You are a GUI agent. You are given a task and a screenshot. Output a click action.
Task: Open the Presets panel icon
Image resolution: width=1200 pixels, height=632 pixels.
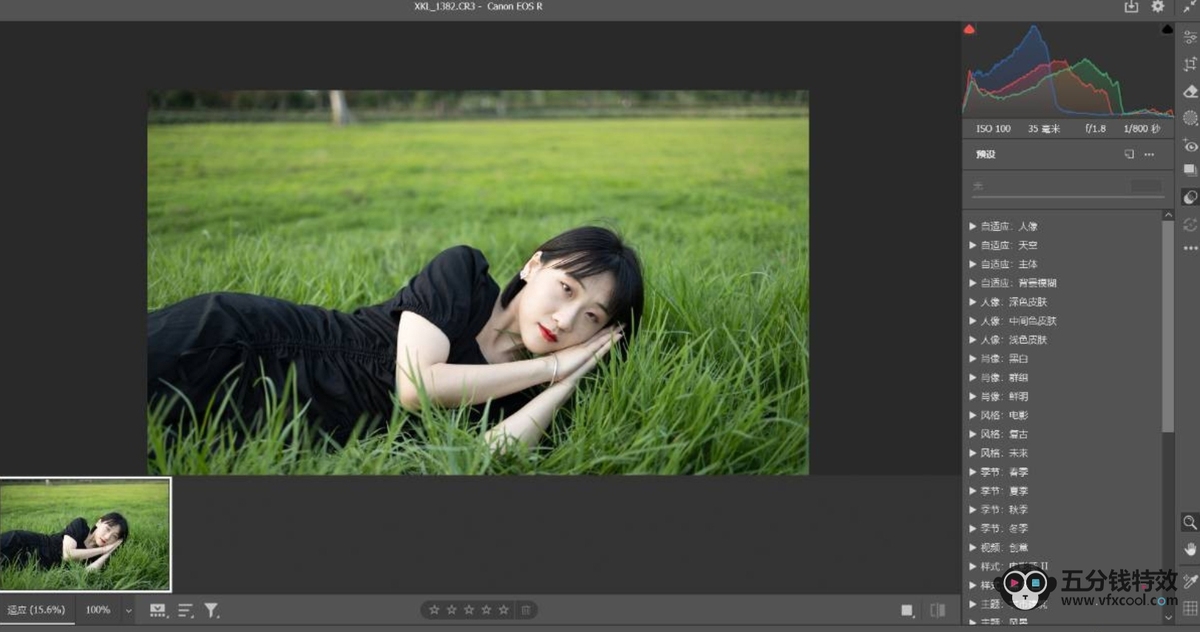click(x=1190, y=197)
